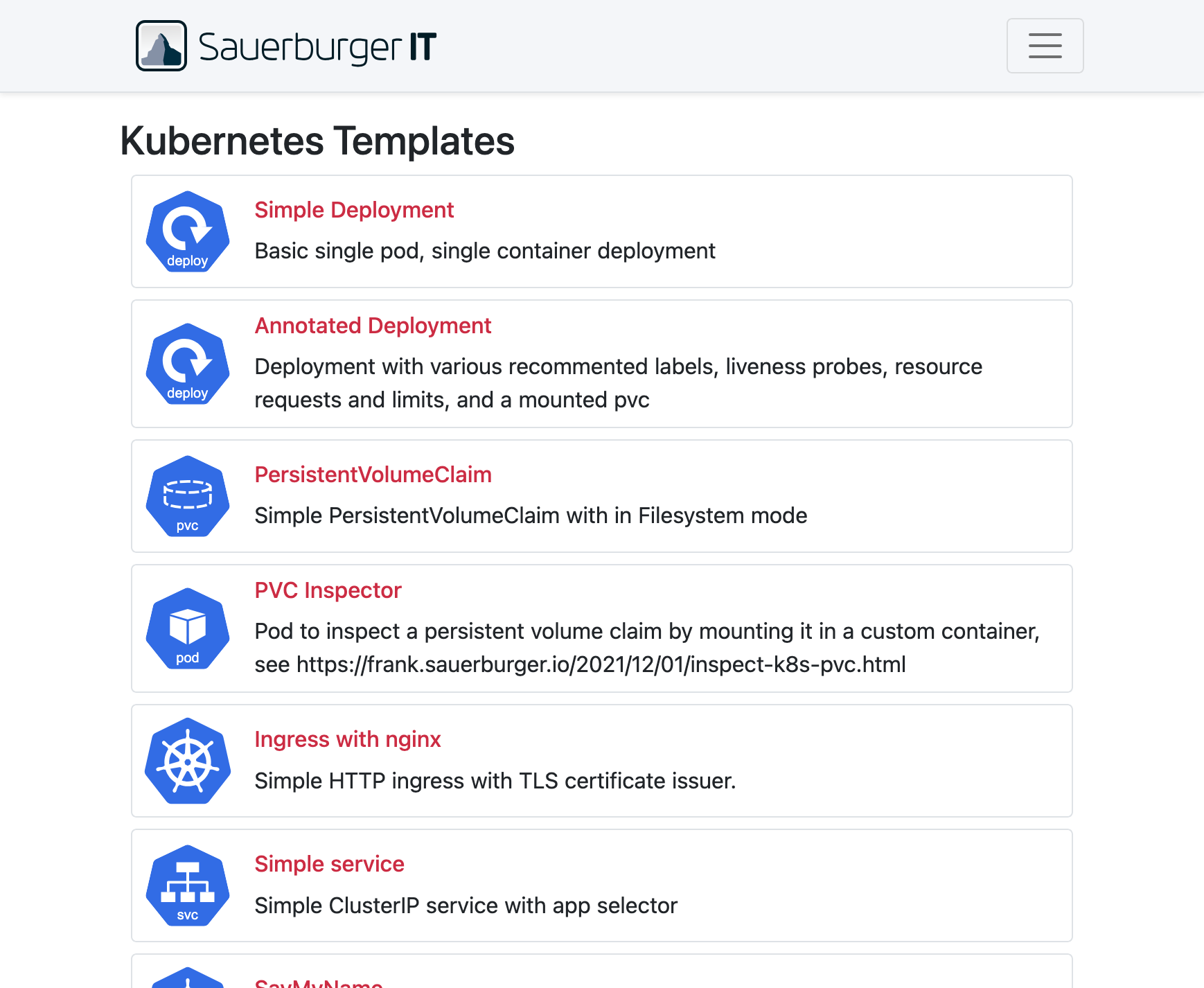
Task: Open the Simple Deployment template
Action: click(x=354, y=210)
